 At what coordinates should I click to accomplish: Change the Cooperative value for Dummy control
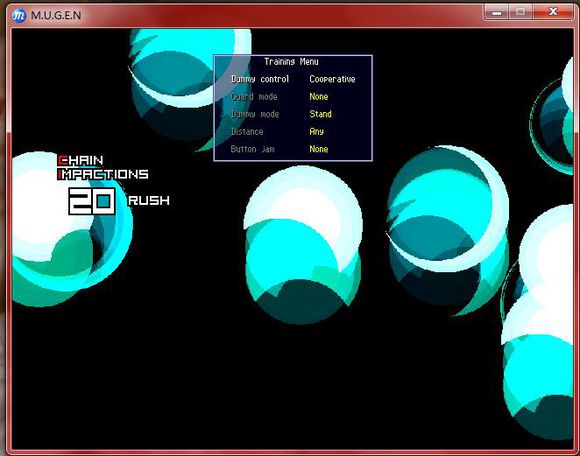point(332,79)
